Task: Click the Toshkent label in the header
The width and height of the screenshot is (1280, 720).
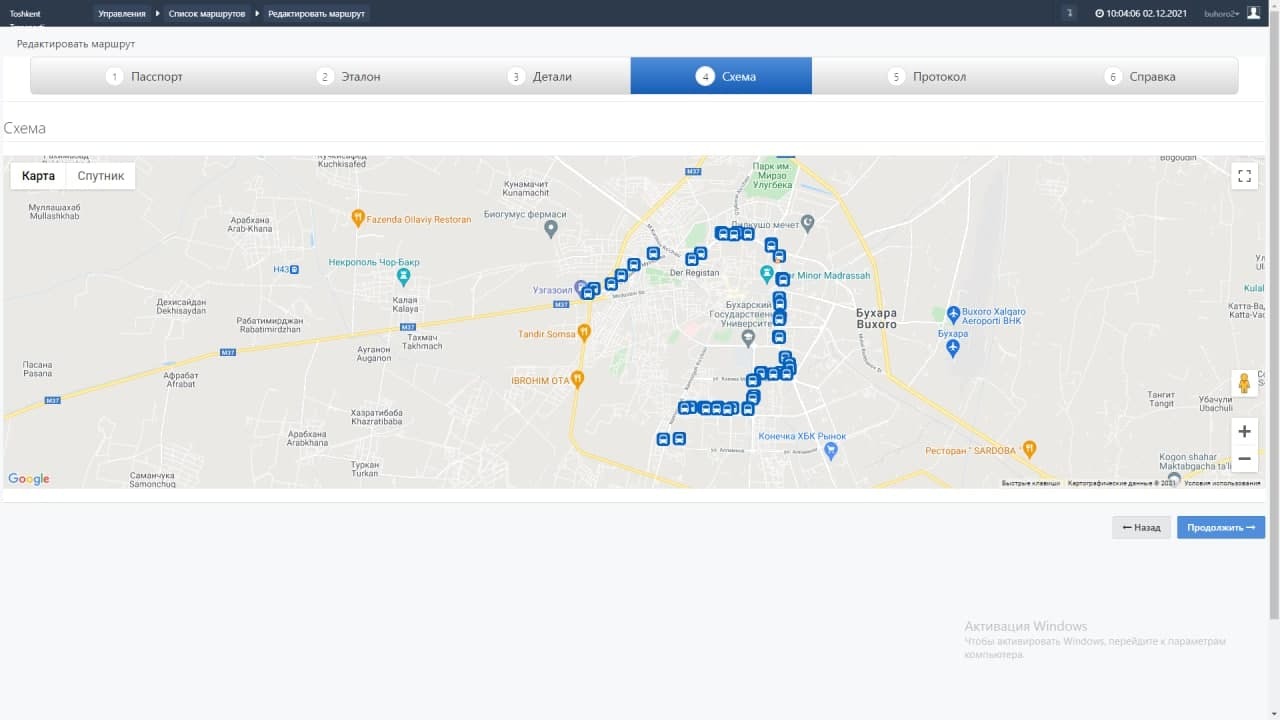Action: coord(24,14)
